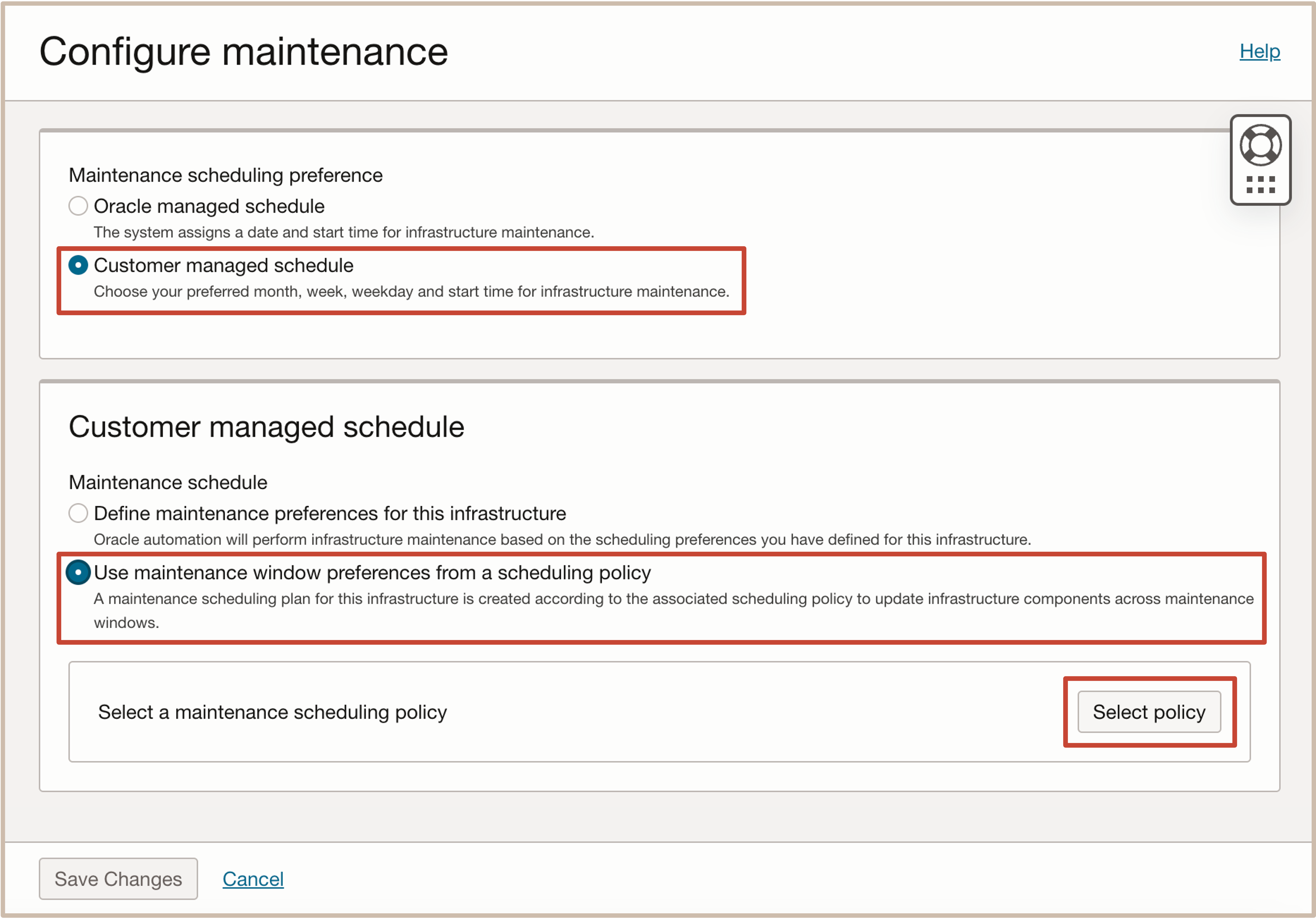Click 'Select a maintenance scheduling policy' text
1316x918 pixels.
coord(272,712)
